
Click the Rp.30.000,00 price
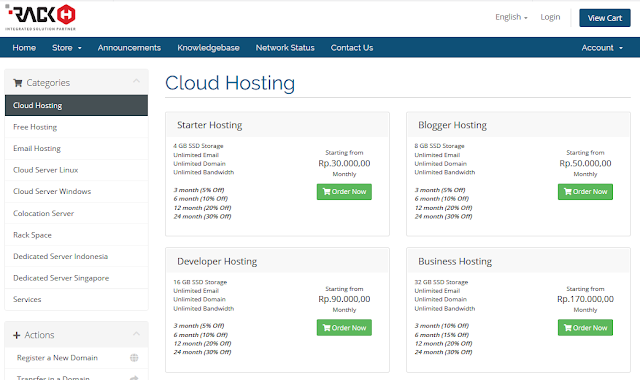click(344, 163)
